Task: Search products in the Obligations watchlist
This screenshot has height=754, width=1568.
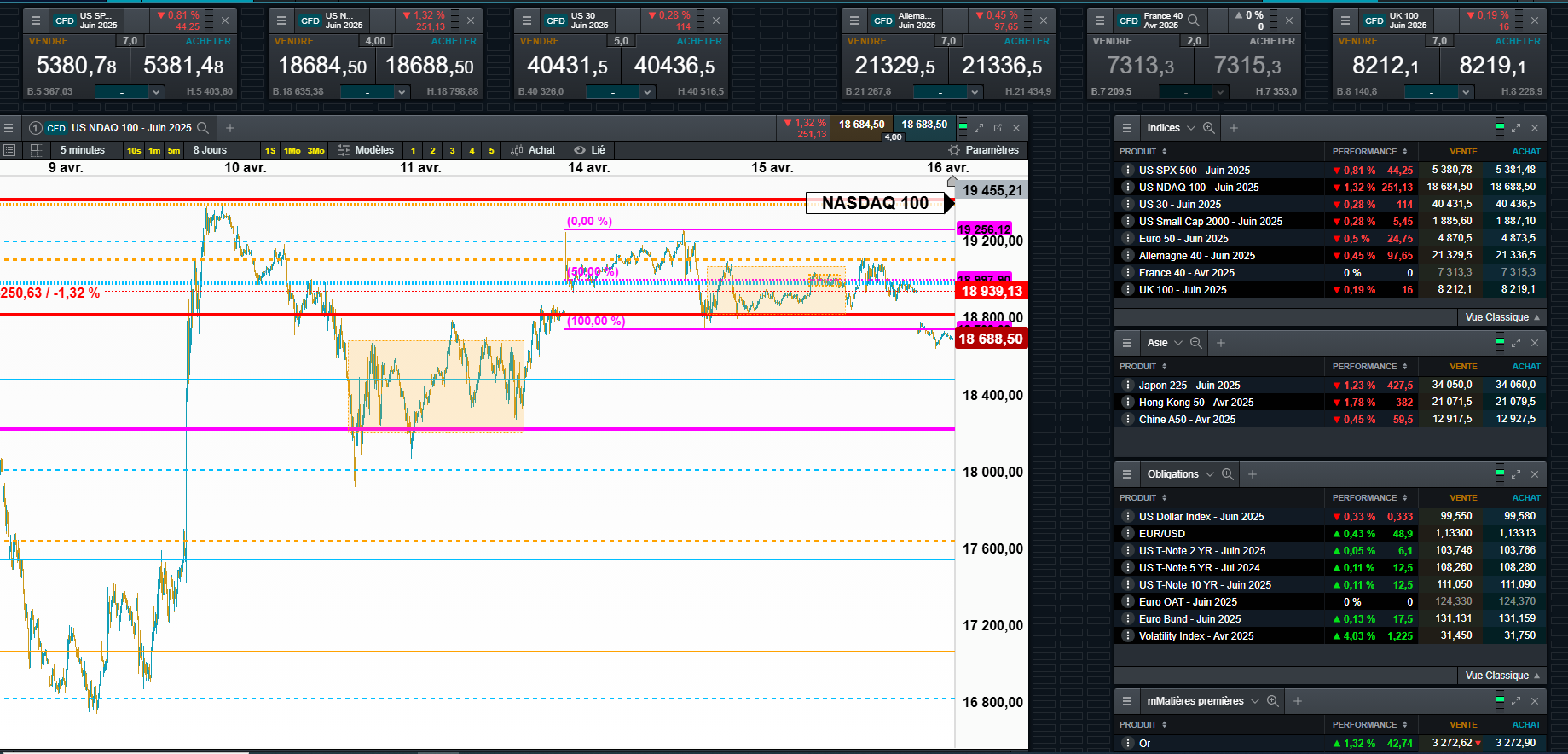Action: click(x=1228, y=474)
